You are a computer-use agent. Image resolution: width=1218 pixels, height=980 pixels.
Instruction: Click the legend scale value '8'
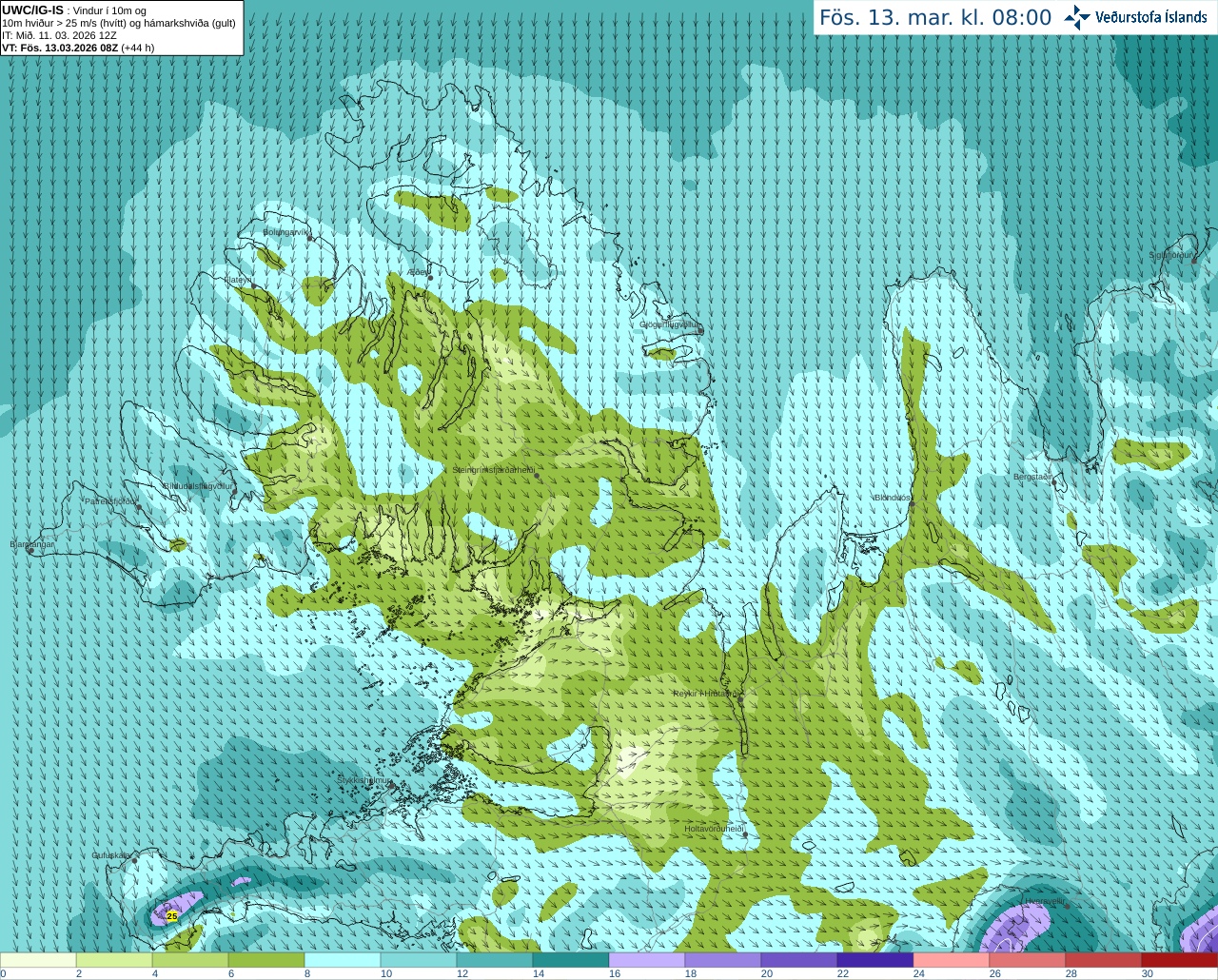(x=307, y=973)
